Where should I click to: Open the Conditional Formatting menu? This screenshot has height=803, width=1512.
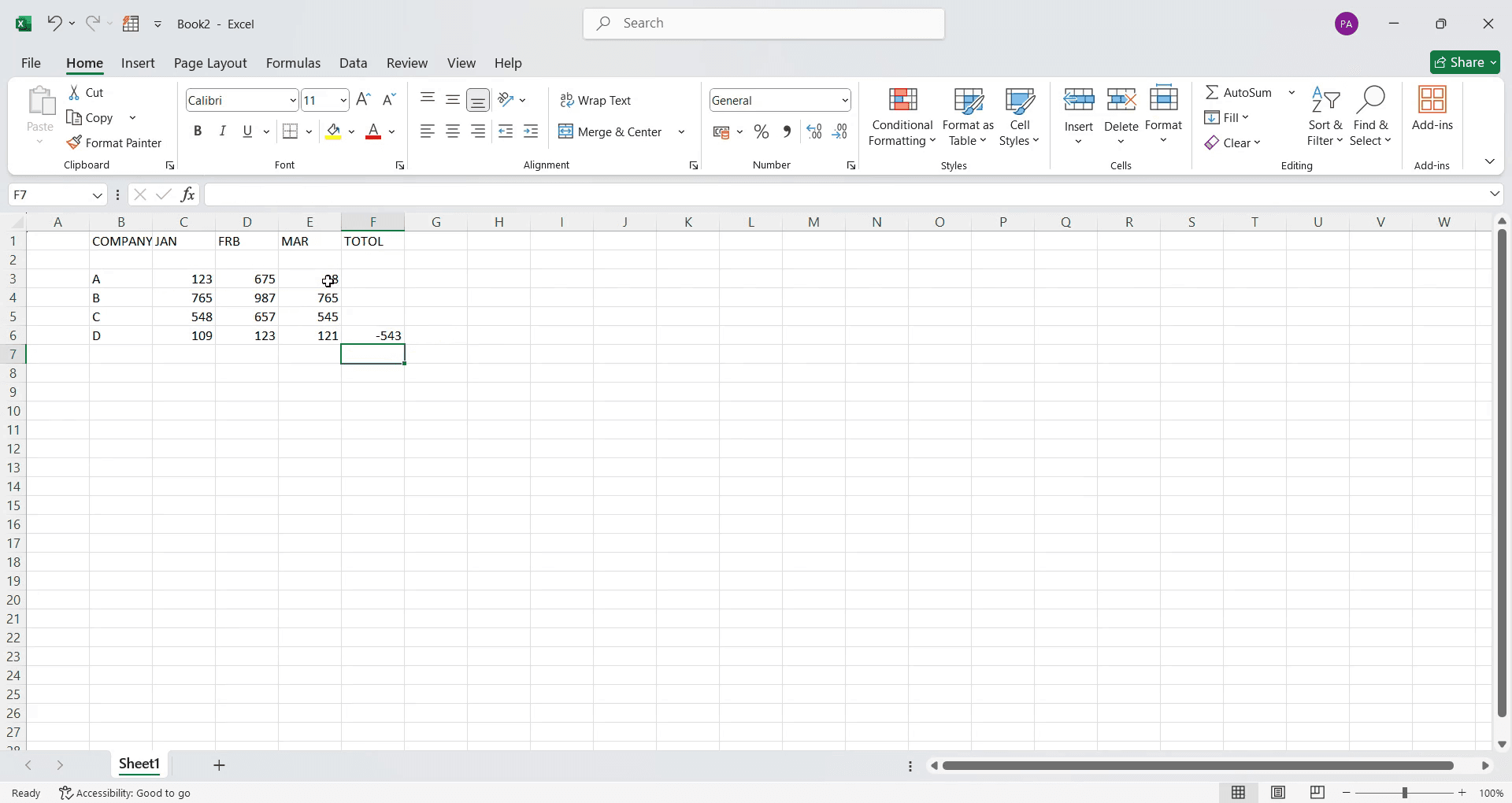coord(902,117)
